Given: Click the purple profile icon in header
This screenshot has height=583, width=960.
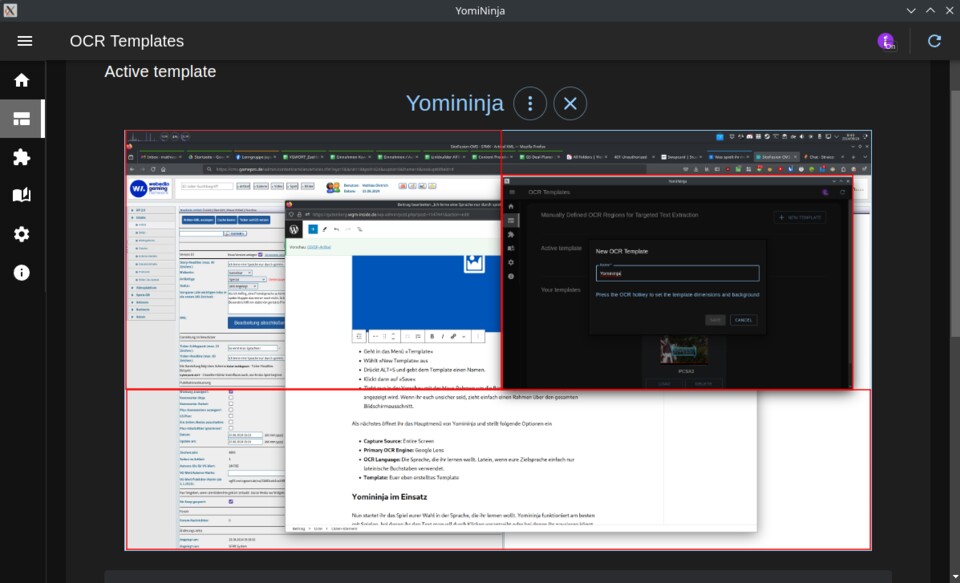Looking at the screenshot, I should (886, 41).
